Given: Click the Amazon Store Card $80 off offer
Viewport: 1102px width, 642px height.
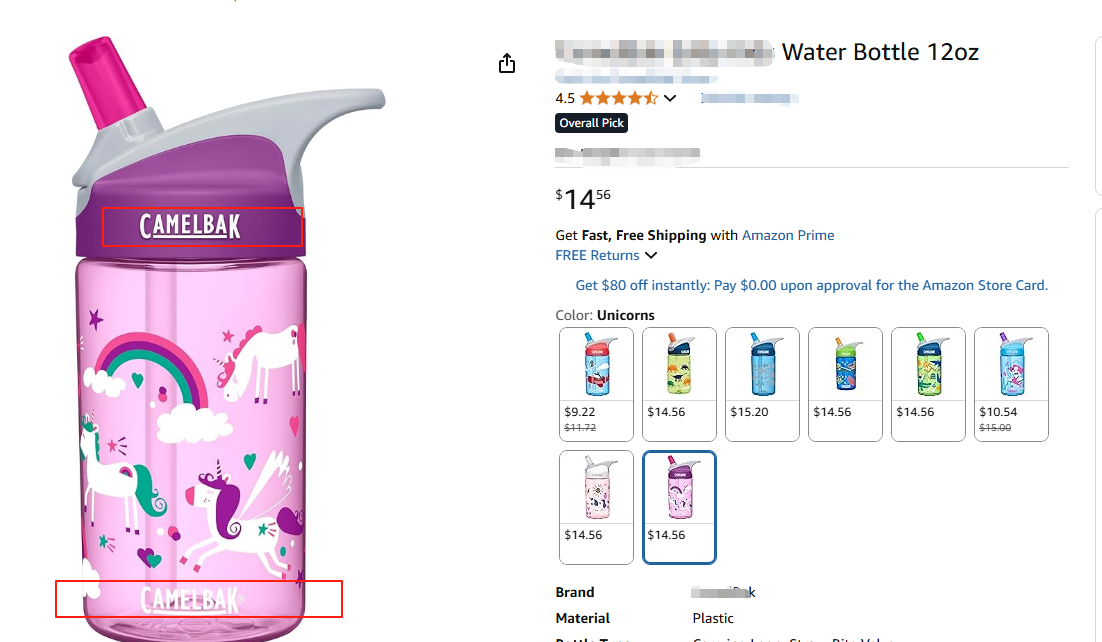Looking at the screenshot, I should coord(811,285).
